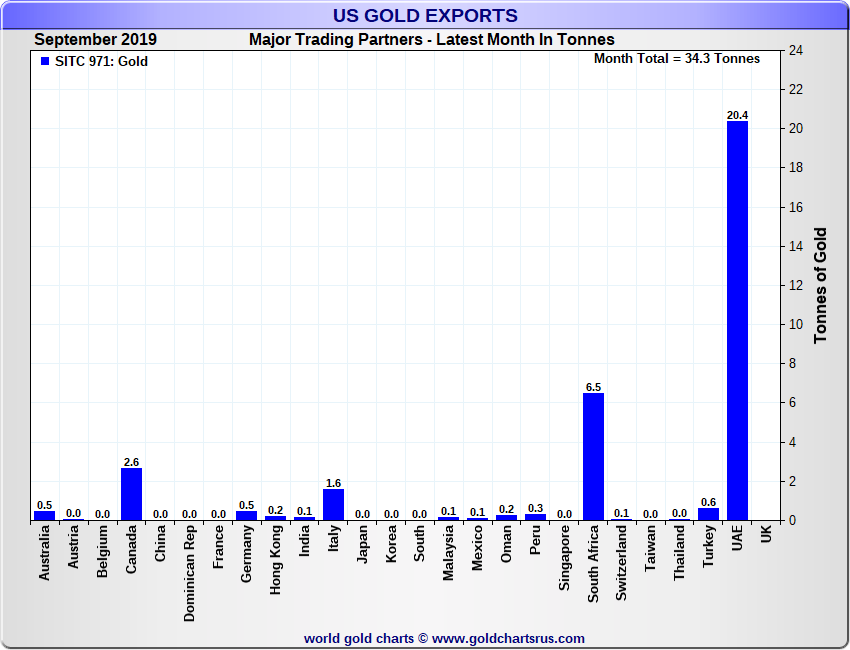This screenshot has height=650, width=850.
Task: Click the 20 tick on the y-axis
Action: point(796,129)
